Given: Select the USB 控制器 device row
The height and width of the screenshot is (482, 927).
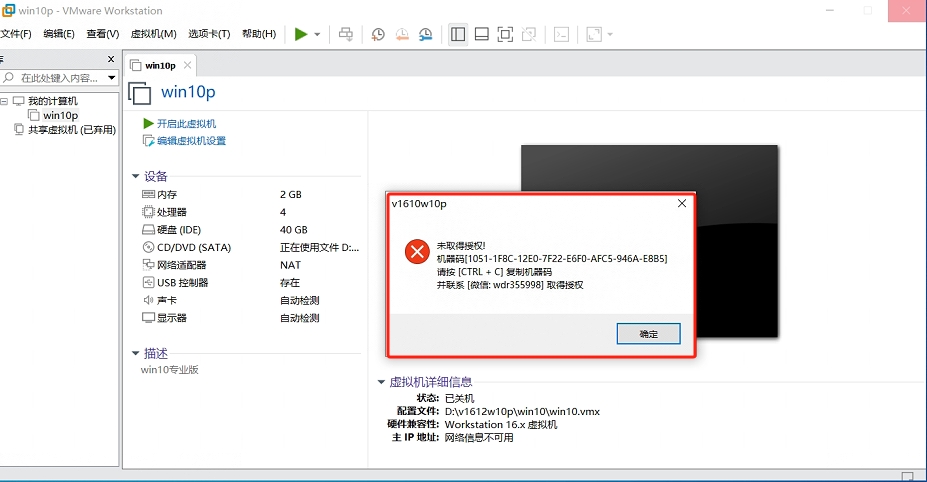Looking at the screenshot, I should pos(251,283).
